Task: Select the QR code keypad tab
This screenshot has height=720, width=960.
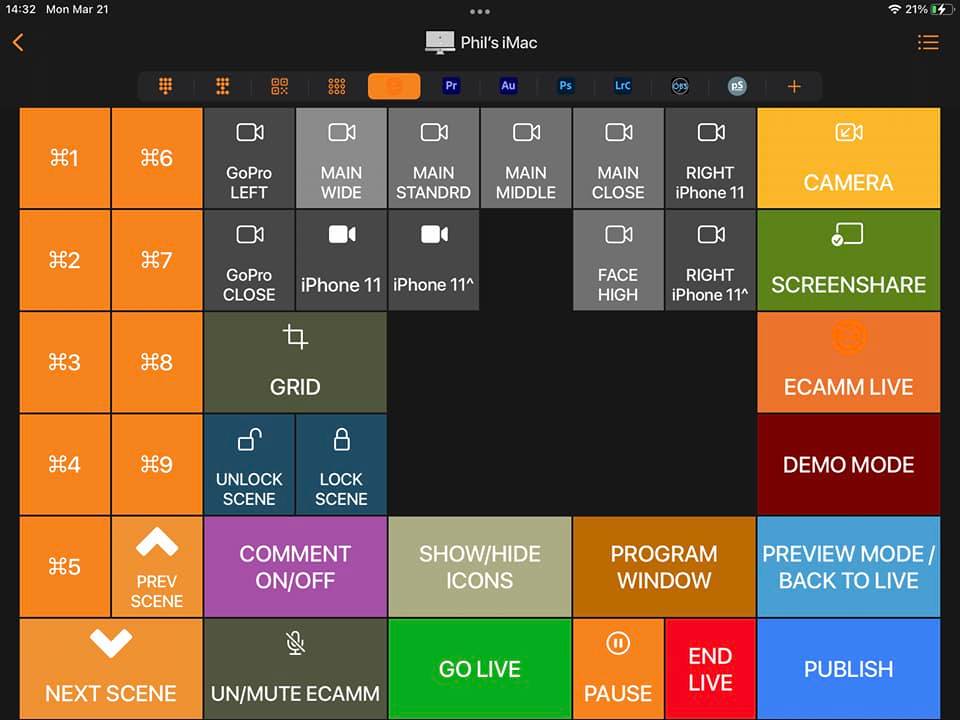Action: (279, 86)
